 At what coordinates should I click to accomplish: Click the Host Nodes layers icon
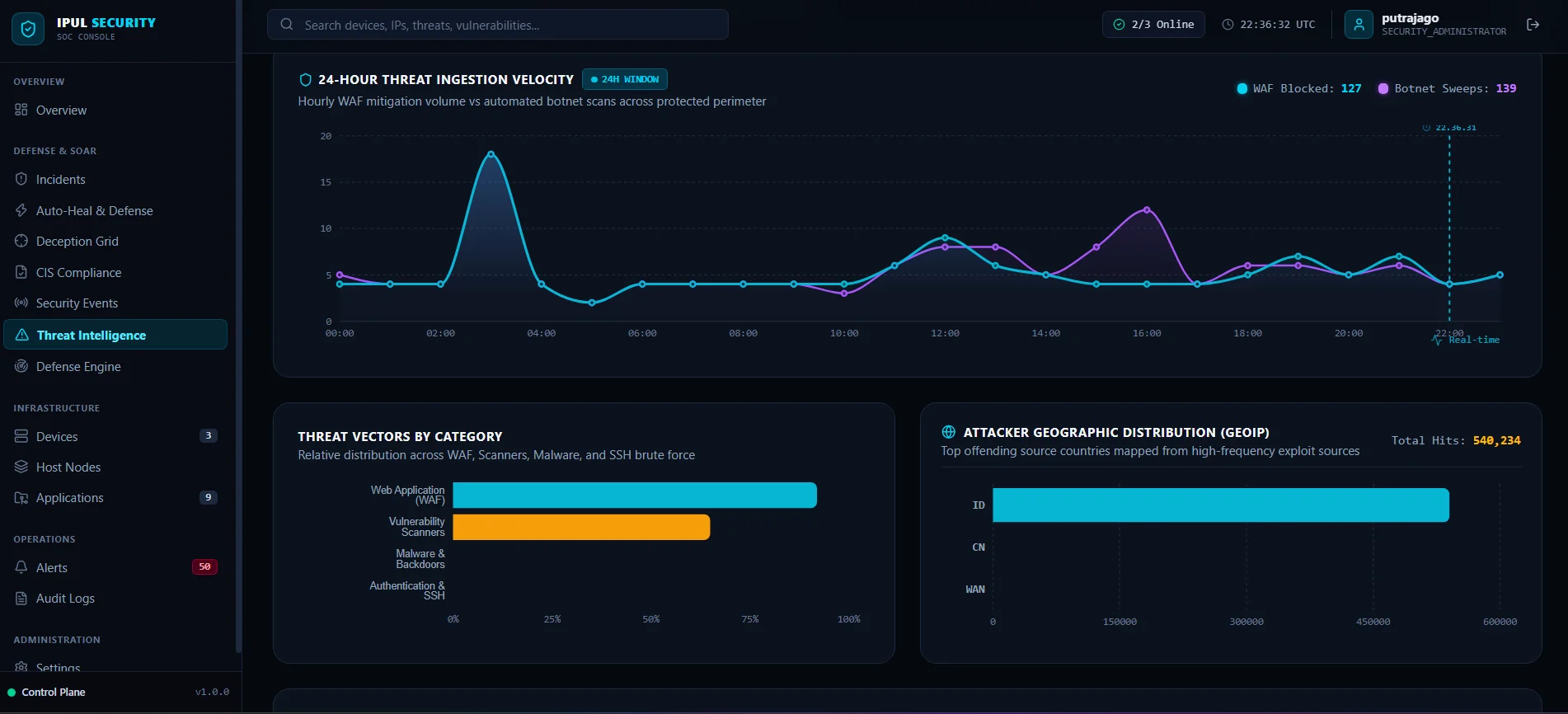click(21, 467)
